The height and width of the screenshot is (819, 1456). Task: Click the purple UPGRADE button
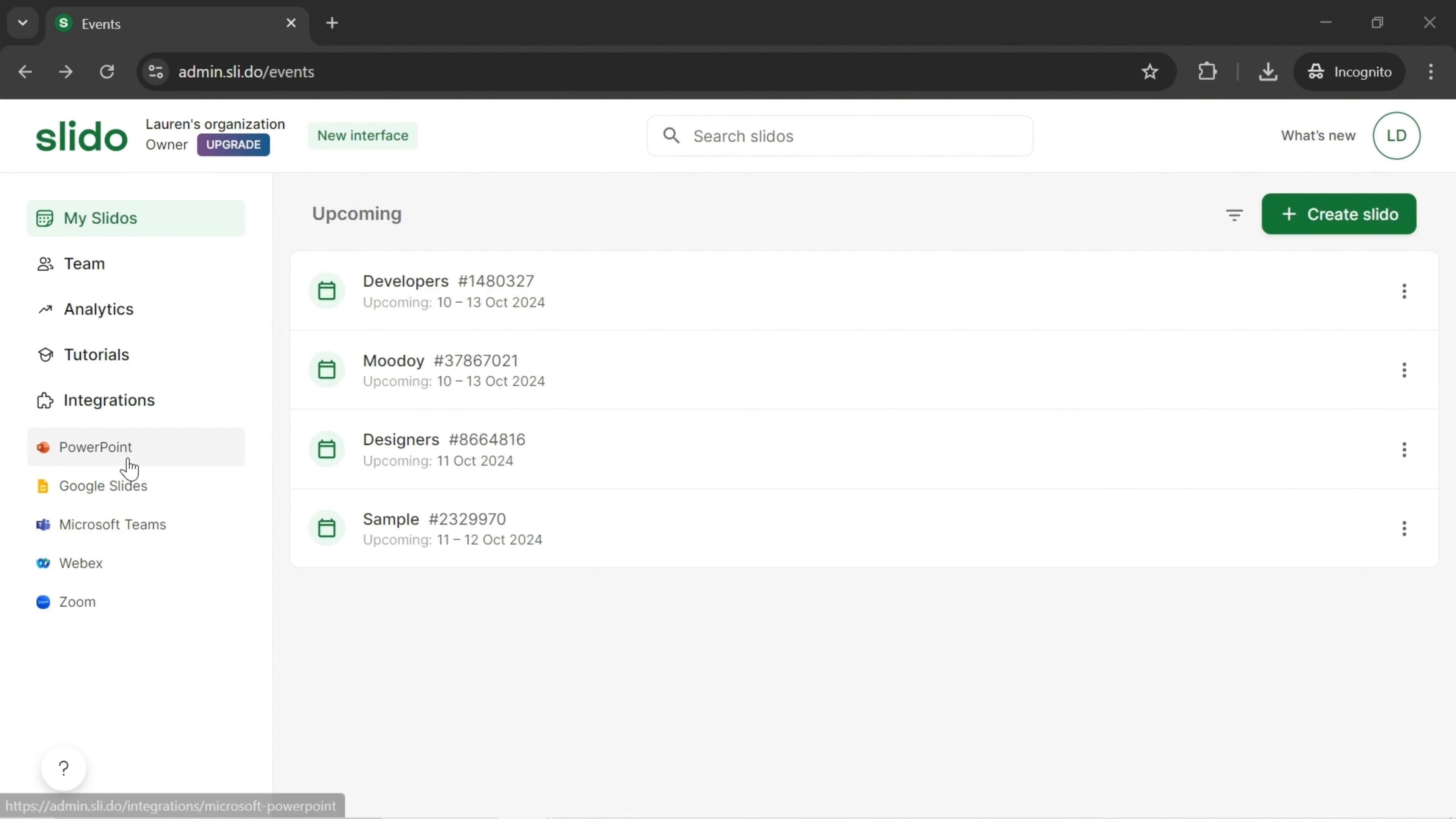pos(233,145)
